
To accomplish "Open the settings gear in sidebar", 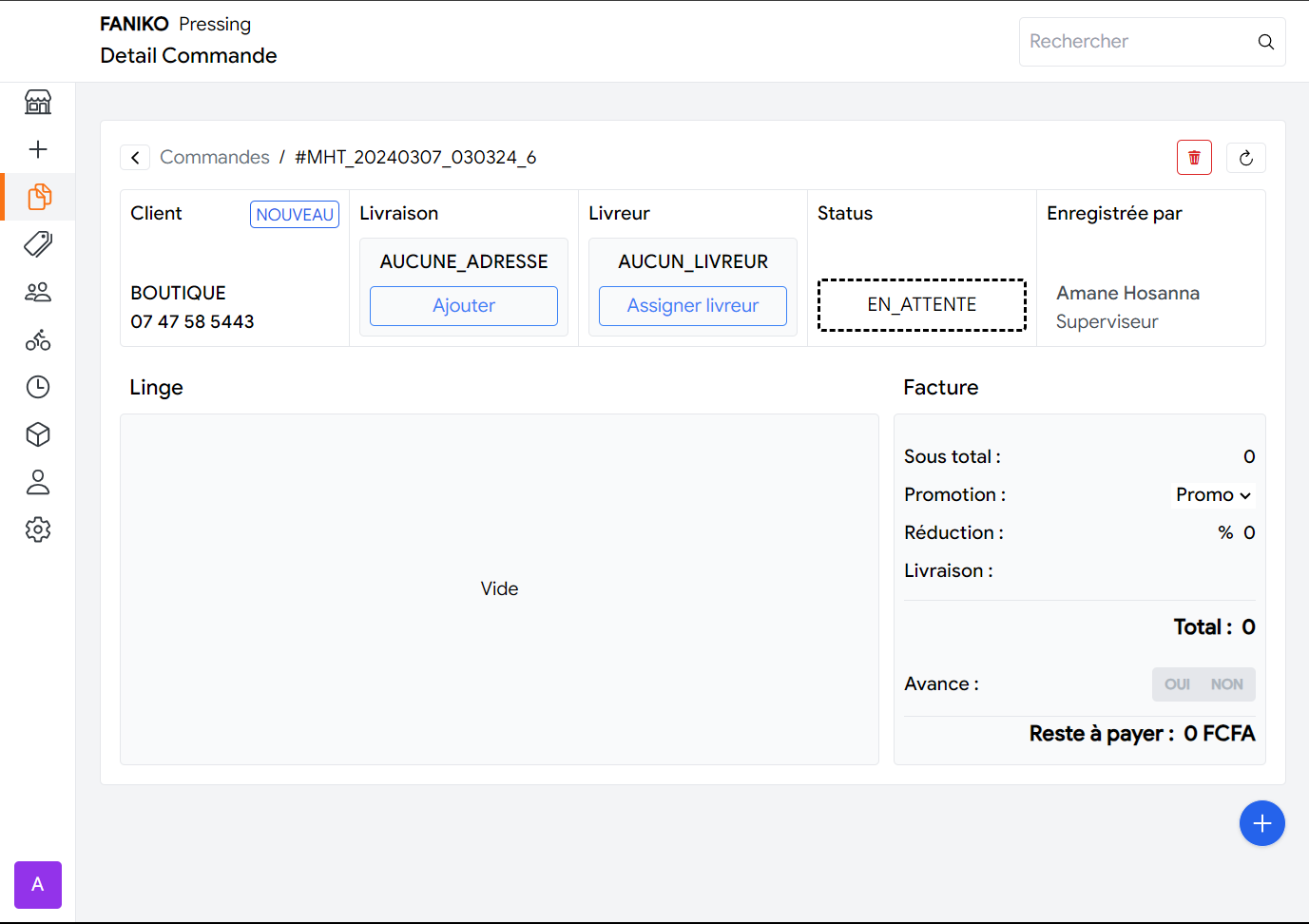I will tap(38, 529).
